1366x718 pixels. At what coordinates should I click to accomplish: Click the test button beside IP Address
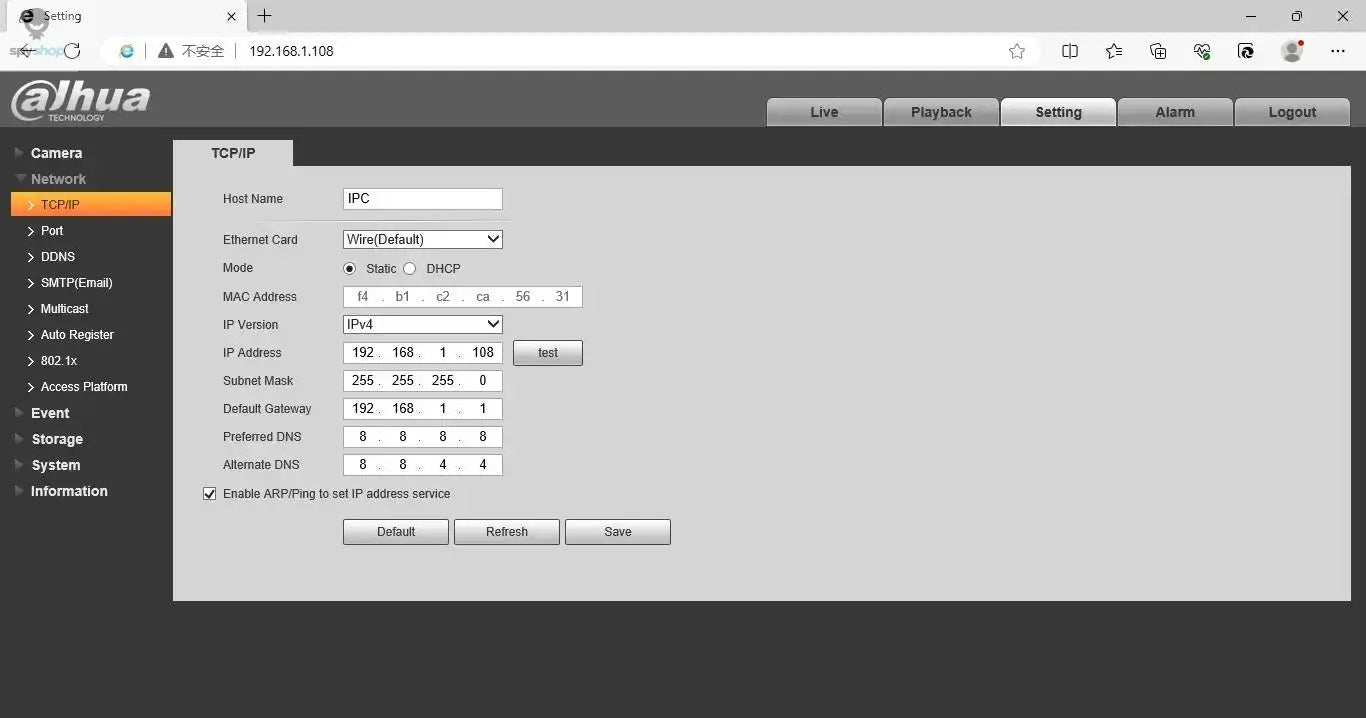pyautogui.click(x=547, y=353)
